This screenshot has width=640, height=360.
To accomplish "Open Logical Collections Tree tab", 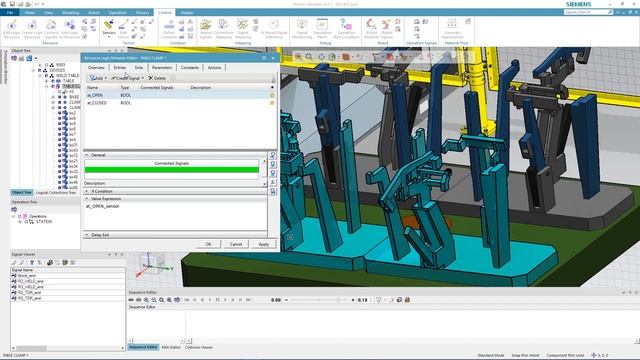I will (x=56, y=192).
